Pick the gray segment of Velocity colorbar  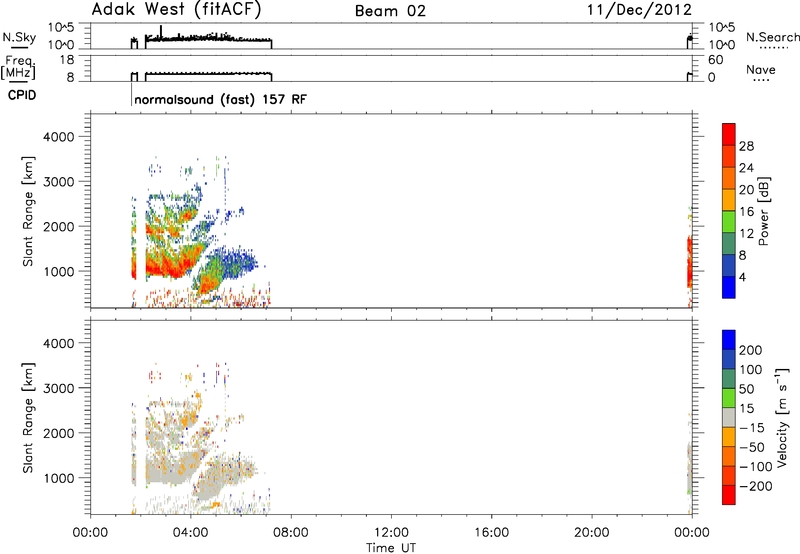[x=729, y=417]
